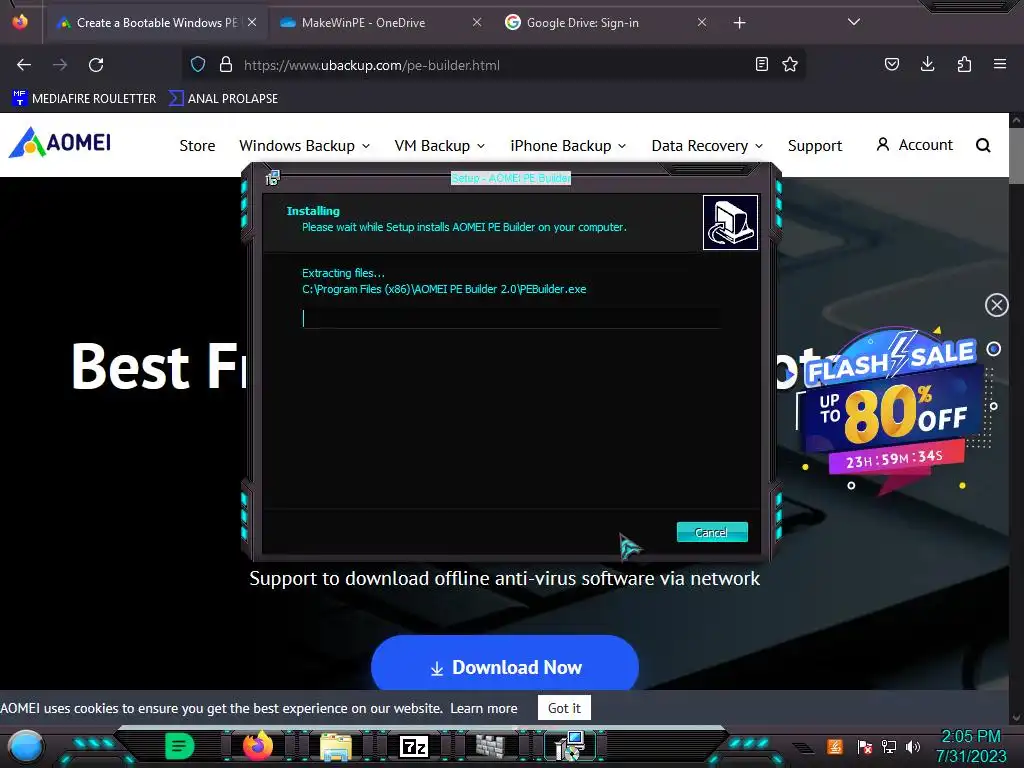The width and height of the screenshot is (1024, 768).
Task: Click the URL address bar field
Action: [495, 65]
